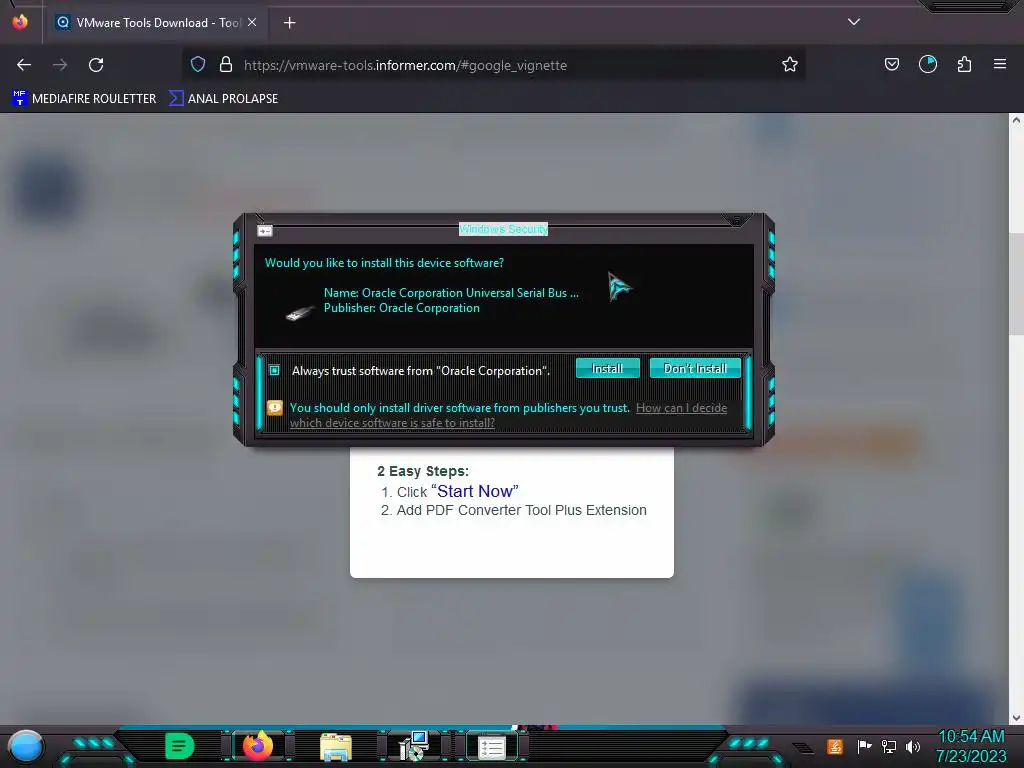
Task: Click the page scrollbar up arrow
Action: [x=1016, y=120]
